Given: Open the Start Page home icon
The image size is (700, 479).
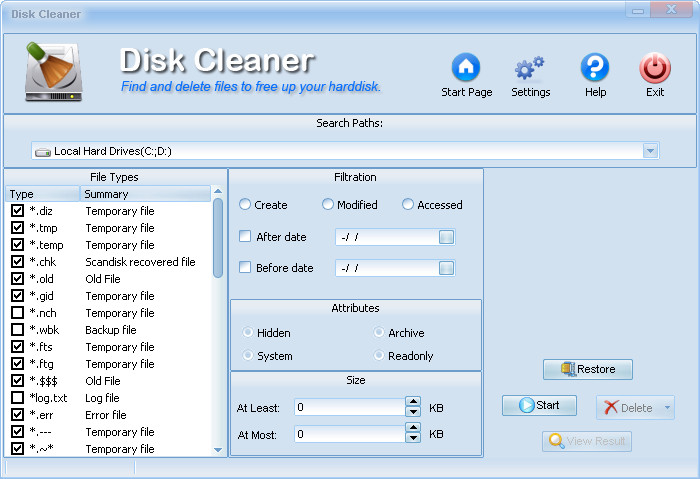Looking at the screenshot, I should pyautogui.click(x=466, y=67).
